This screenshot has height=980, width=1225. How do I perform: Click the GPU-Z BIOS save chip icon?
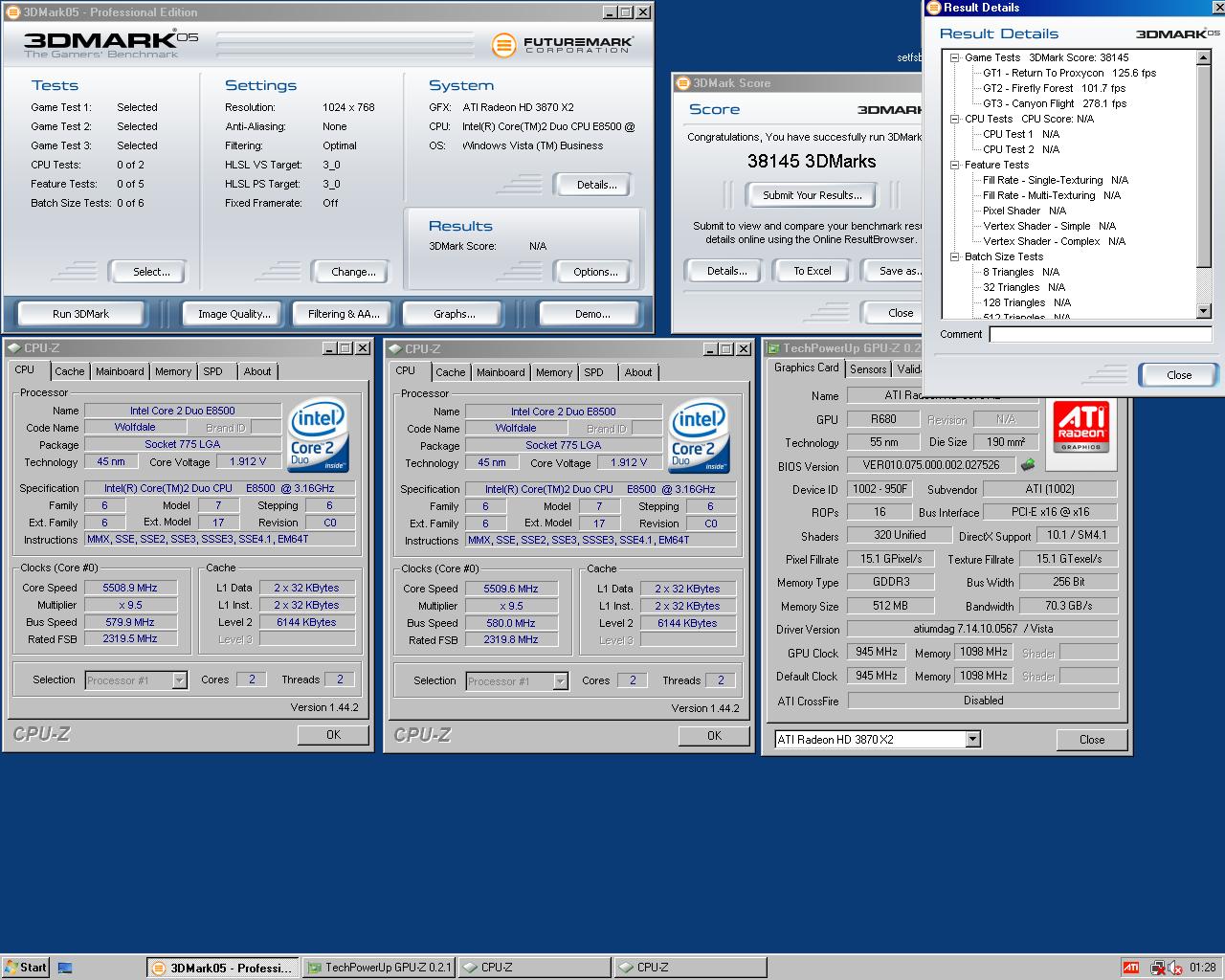1028,465
